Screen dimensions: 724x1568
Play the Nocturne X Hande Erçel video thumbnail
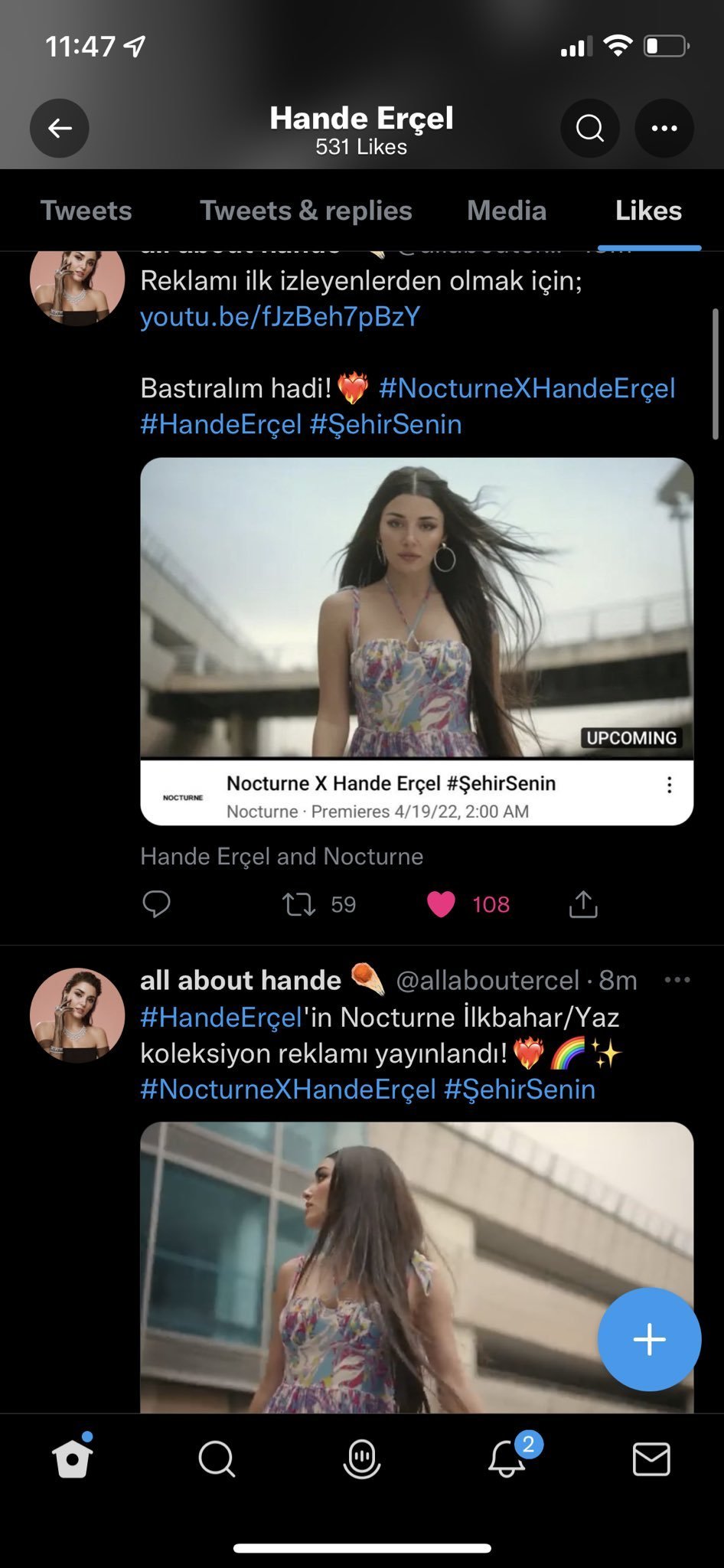[x=416, y=608]
